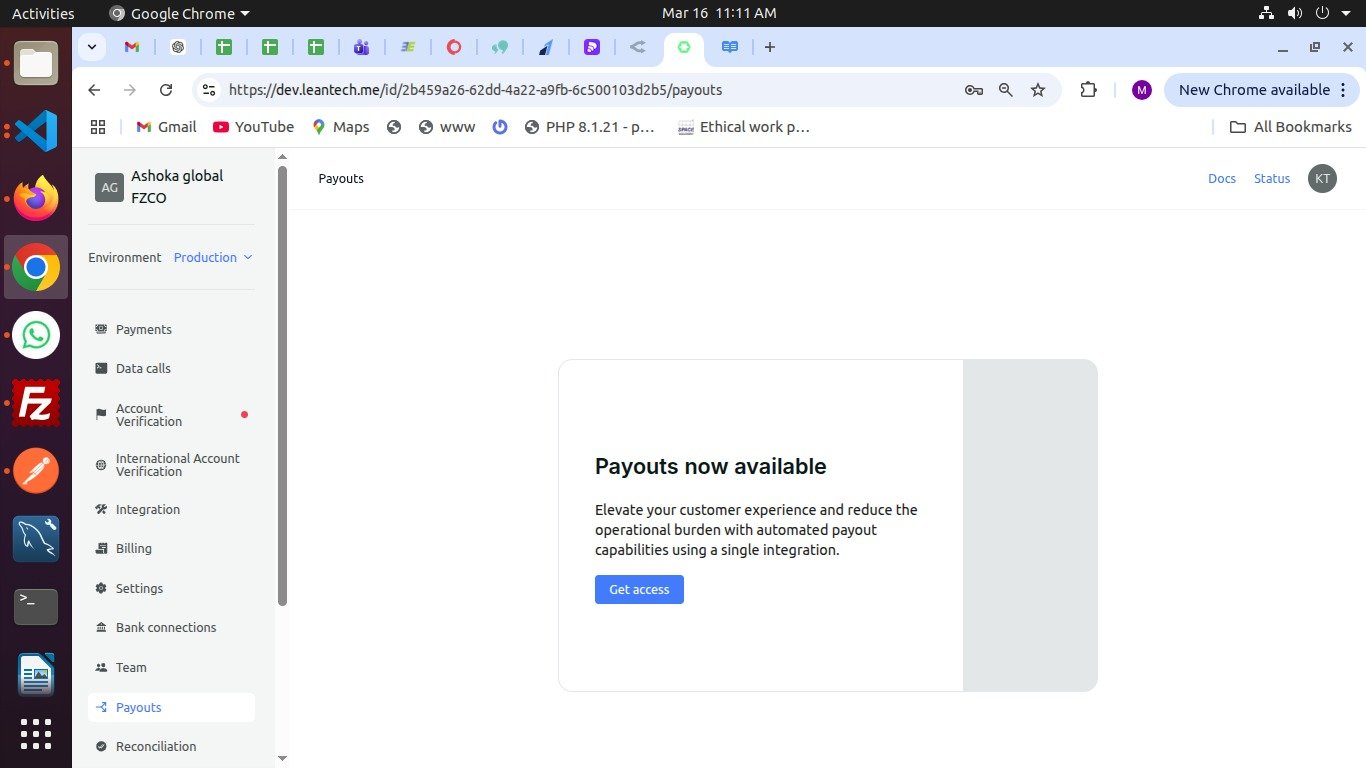Image resolution: width=1366 pixels, height=768 pixels.
Task: Open the tab search dropdown arrow
Action: [92, 47]
